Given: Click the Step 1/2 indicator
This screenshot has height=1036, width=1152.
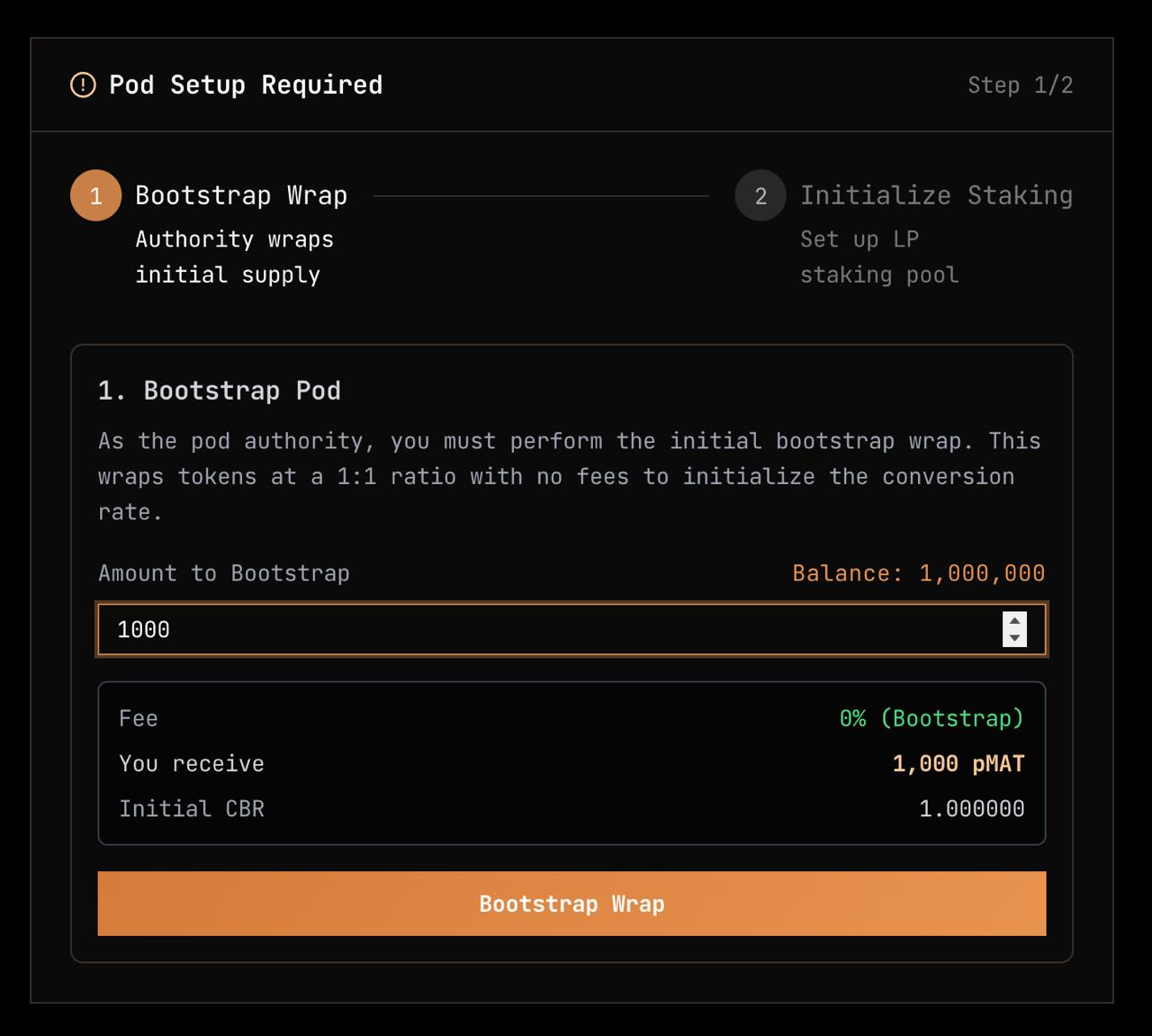Looking at the screenshot, I should [x=1020, y=86].
